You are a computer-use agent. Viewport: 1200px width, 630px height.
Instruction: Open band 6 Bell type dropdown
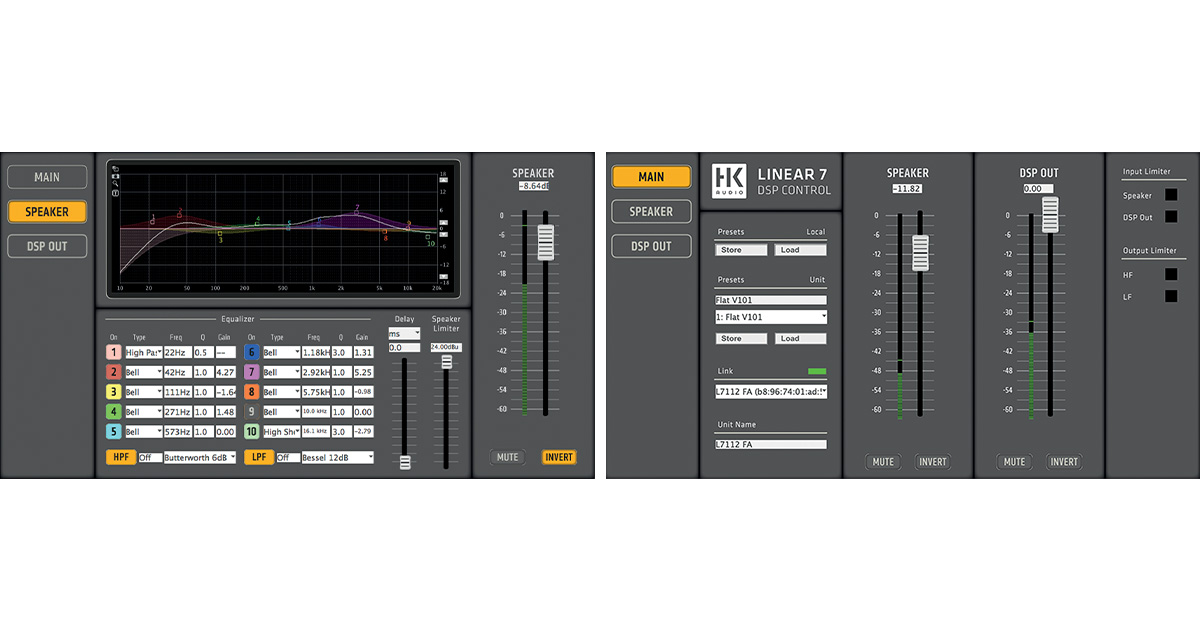point(281,352)
